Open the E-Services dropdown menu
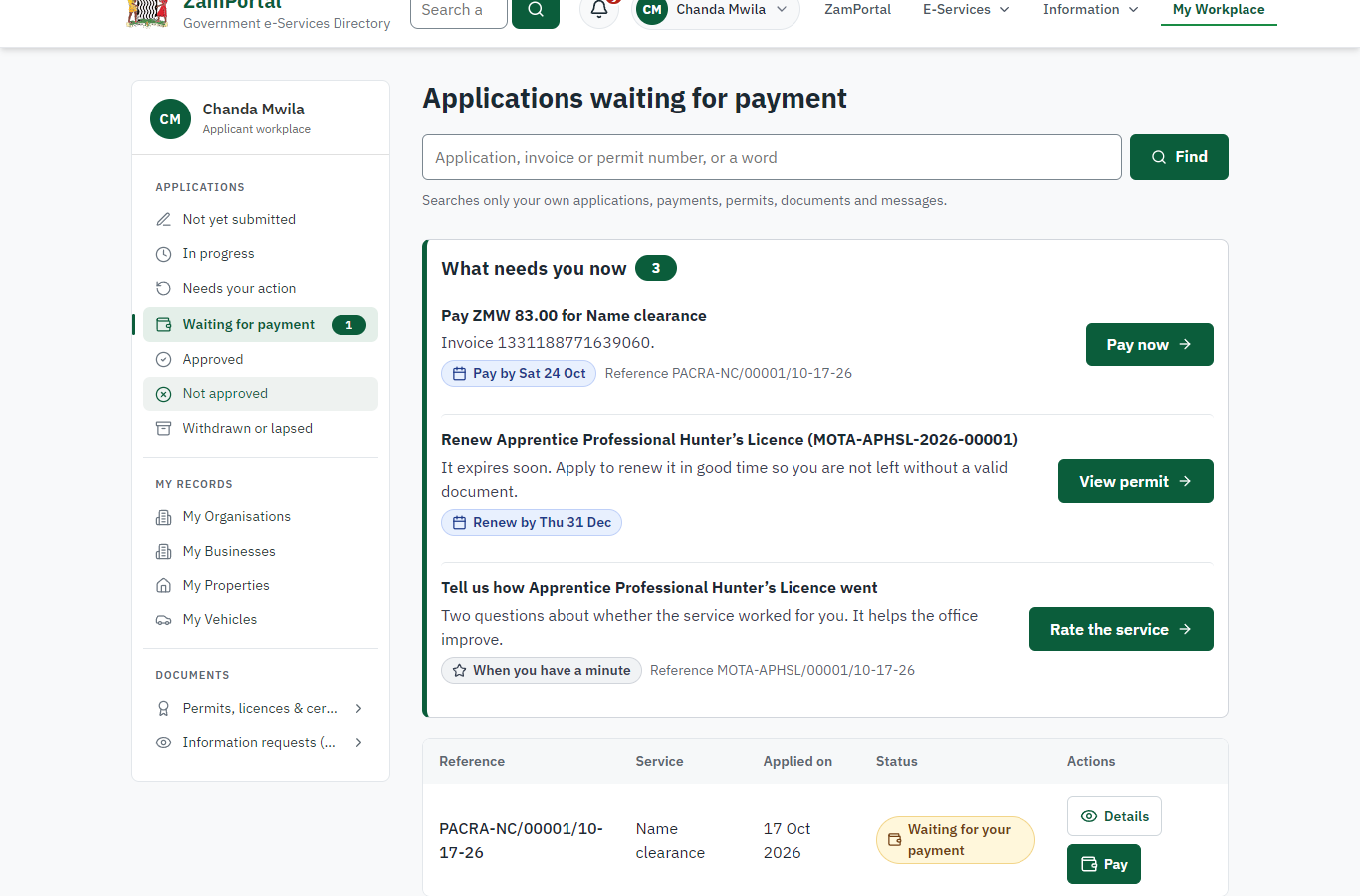This screenshot has width=1360, height=896. pos(966,10)
